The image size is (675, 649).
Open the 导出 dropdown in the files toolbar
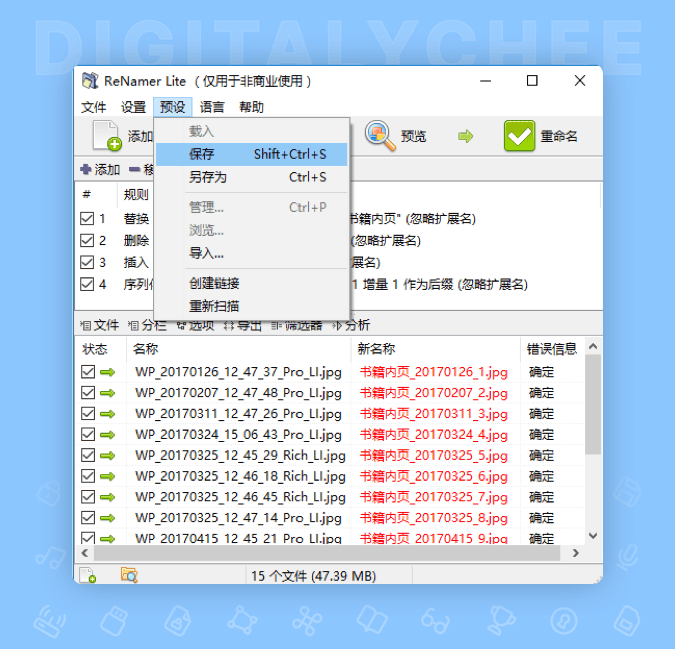click(243, 325)
